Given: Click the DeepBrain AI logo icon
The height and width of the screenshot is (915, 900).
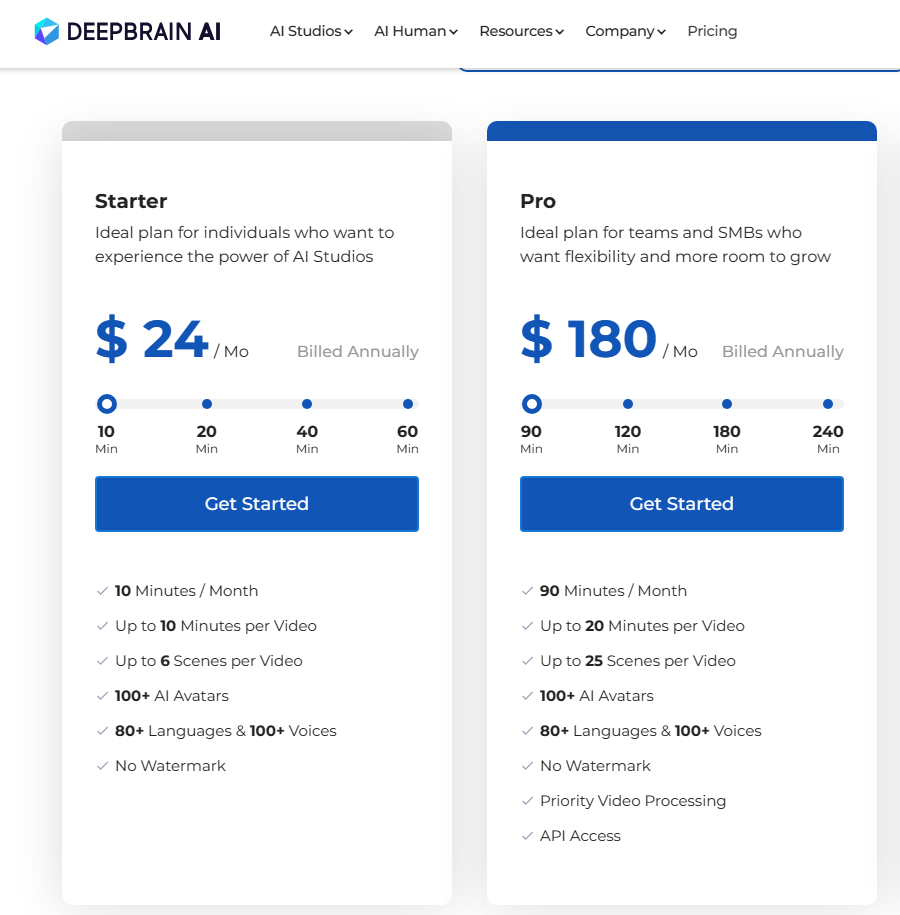Looking at the screenshot, I should tap(47, 31).
